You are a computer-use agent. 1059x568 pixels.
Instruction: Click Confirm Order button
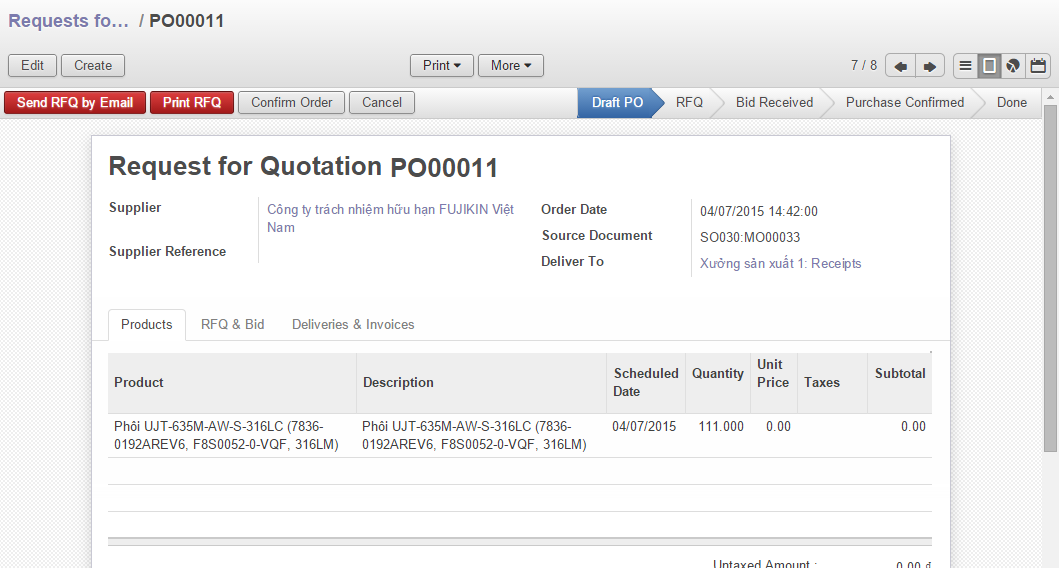[291, 103]
